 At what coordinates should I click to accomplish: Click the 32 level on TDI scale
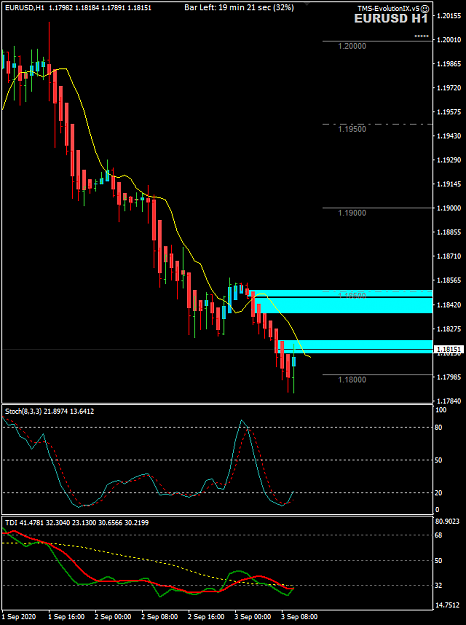(x=440, y=586)
